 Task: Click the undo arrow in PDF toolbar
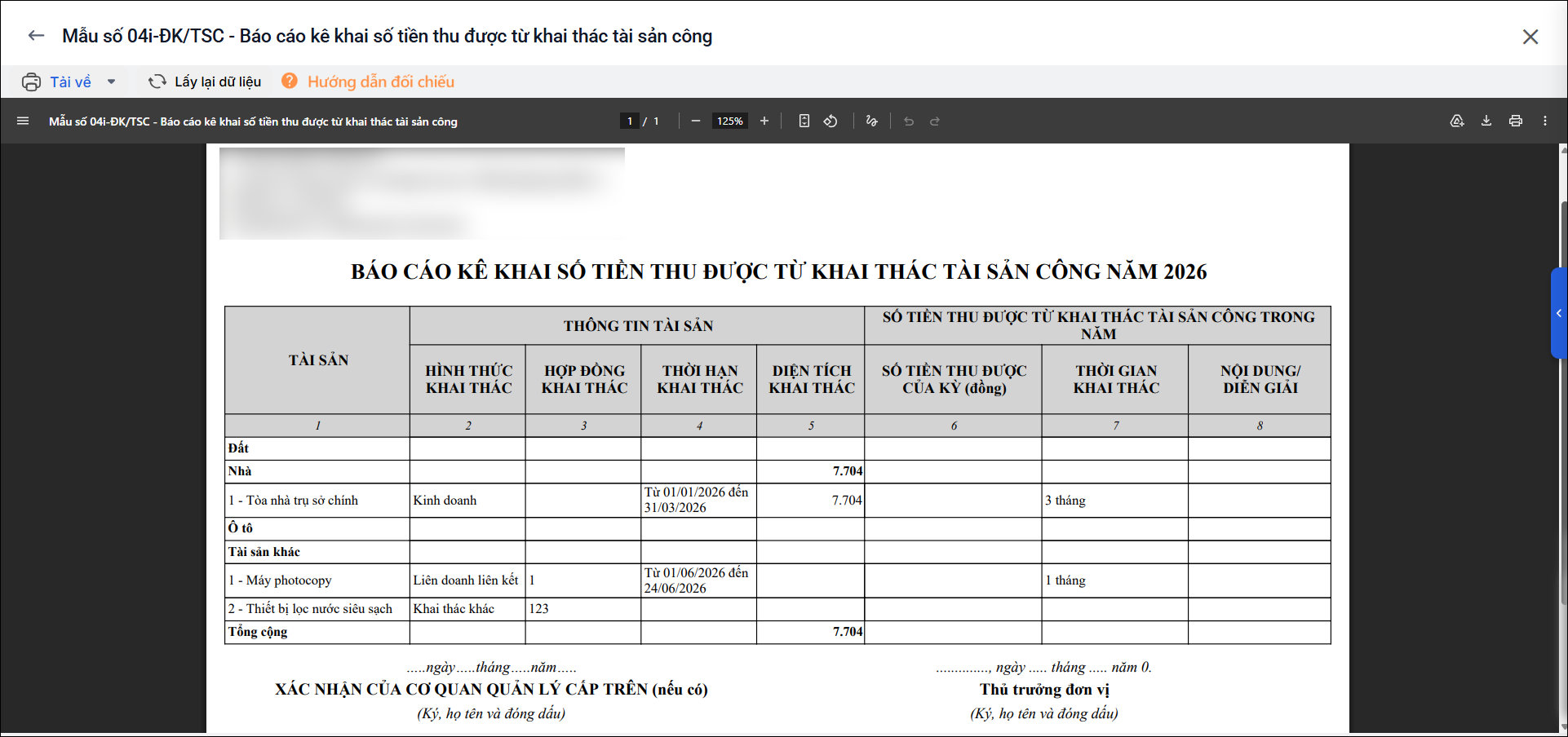click(x=909, y=121)
